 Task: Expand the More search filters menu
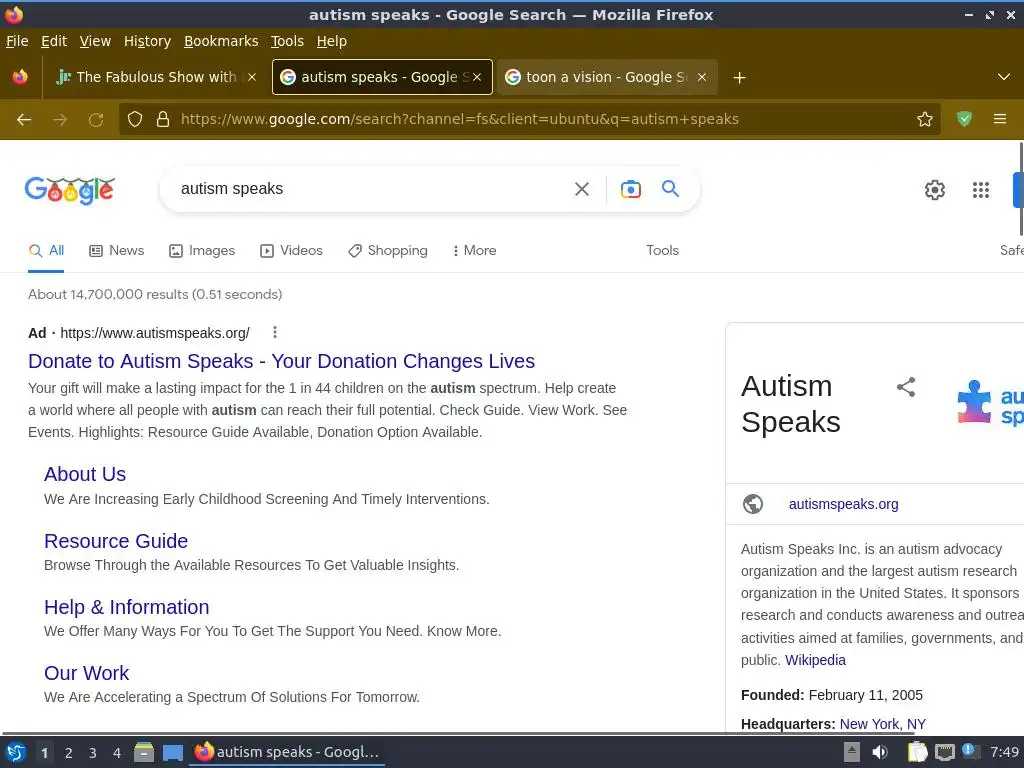click(x=475, y=251)
